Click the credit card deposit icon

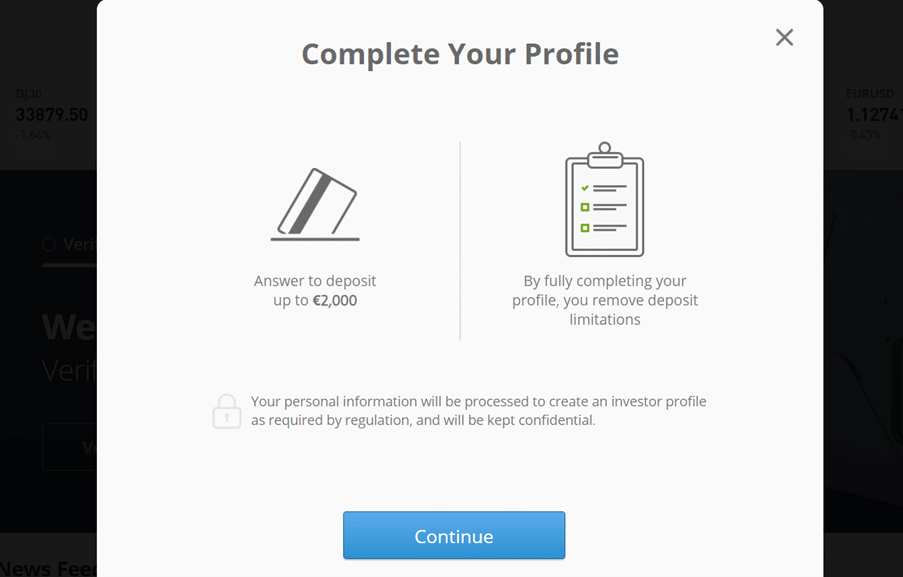click(x=315, y=204)
